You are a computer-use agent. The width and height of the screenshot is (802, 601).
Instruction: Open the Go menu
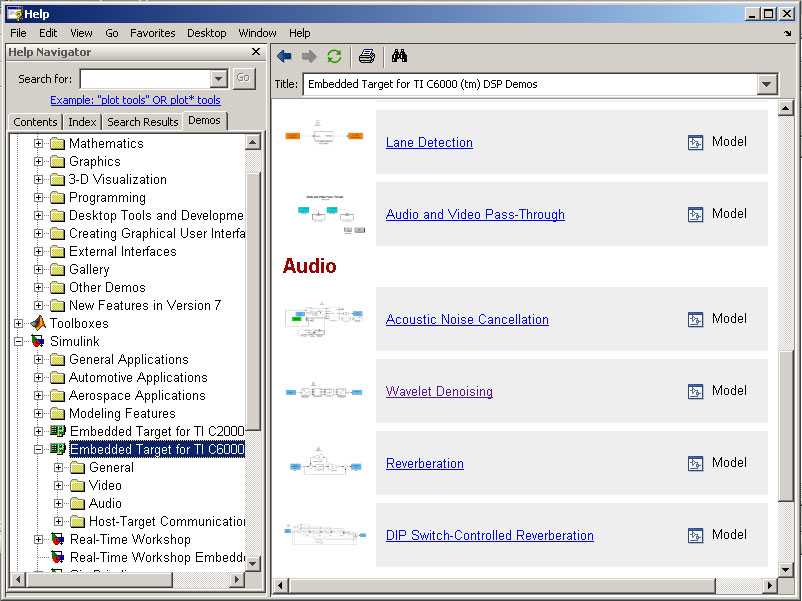112,33
